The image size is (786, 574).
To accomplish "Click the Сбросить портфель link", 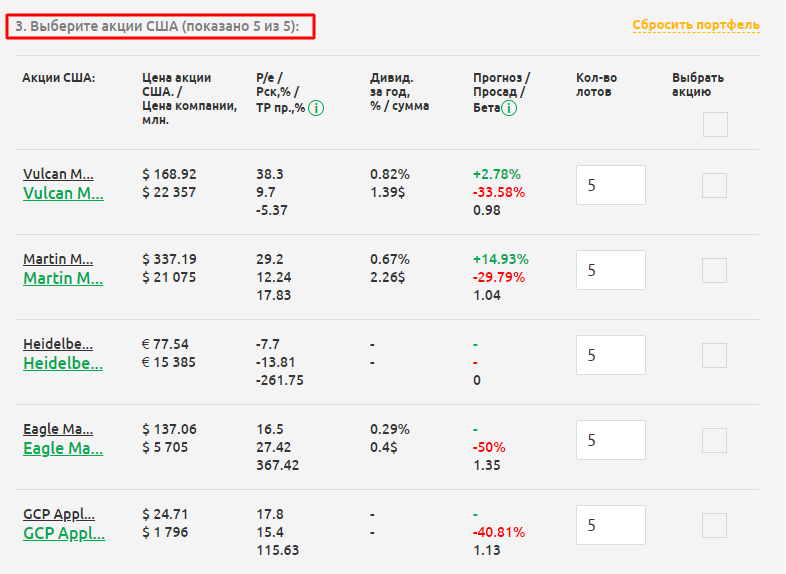I will [x=696, y=25].
